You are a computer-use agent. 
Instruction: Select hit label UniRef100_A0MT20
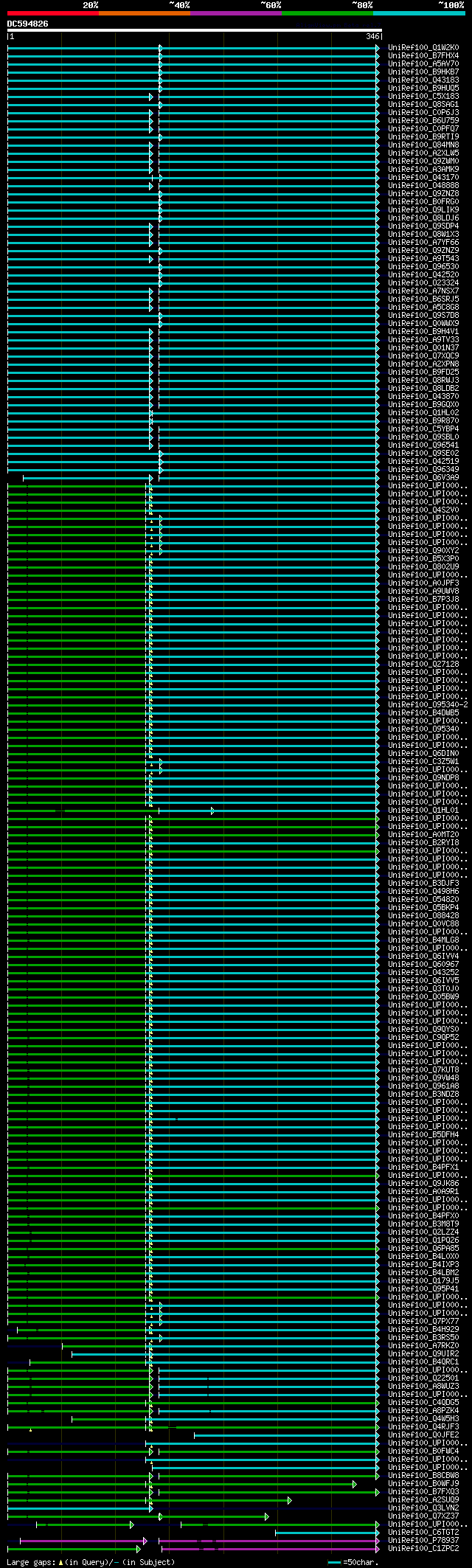point(423,834)
